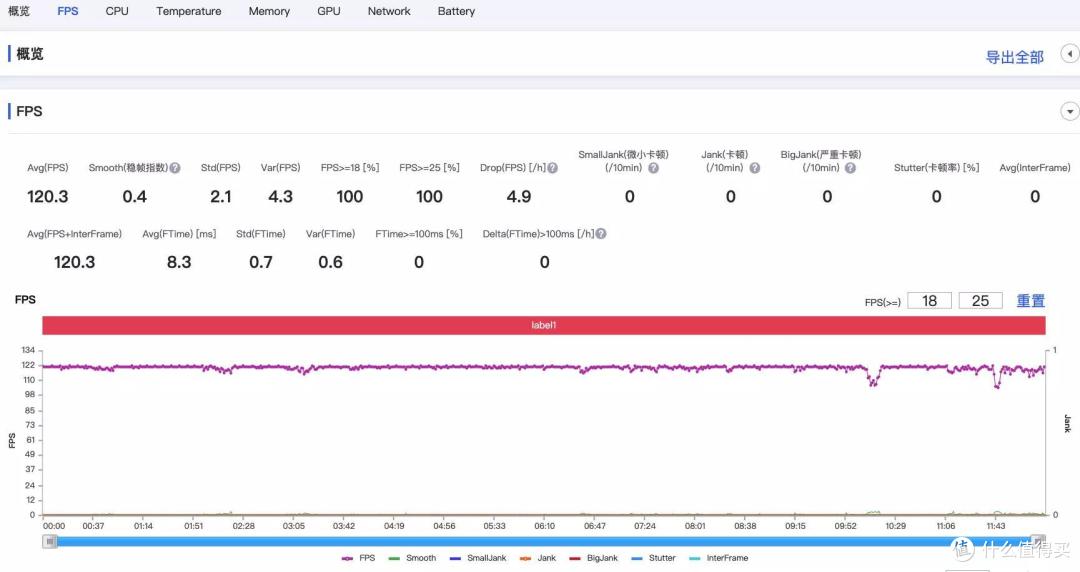Edit the FPS threshold field 25

[x=980, y=300]
